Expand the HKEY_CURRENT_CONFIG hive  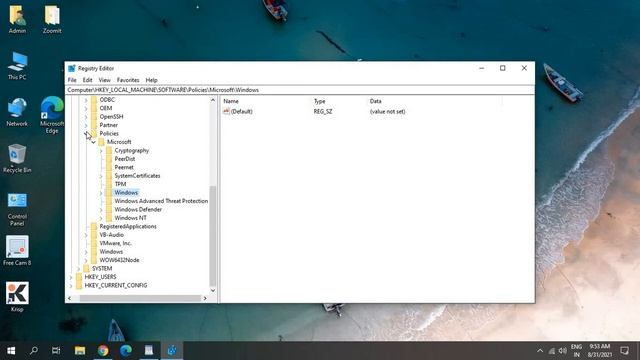click(71, 285)
